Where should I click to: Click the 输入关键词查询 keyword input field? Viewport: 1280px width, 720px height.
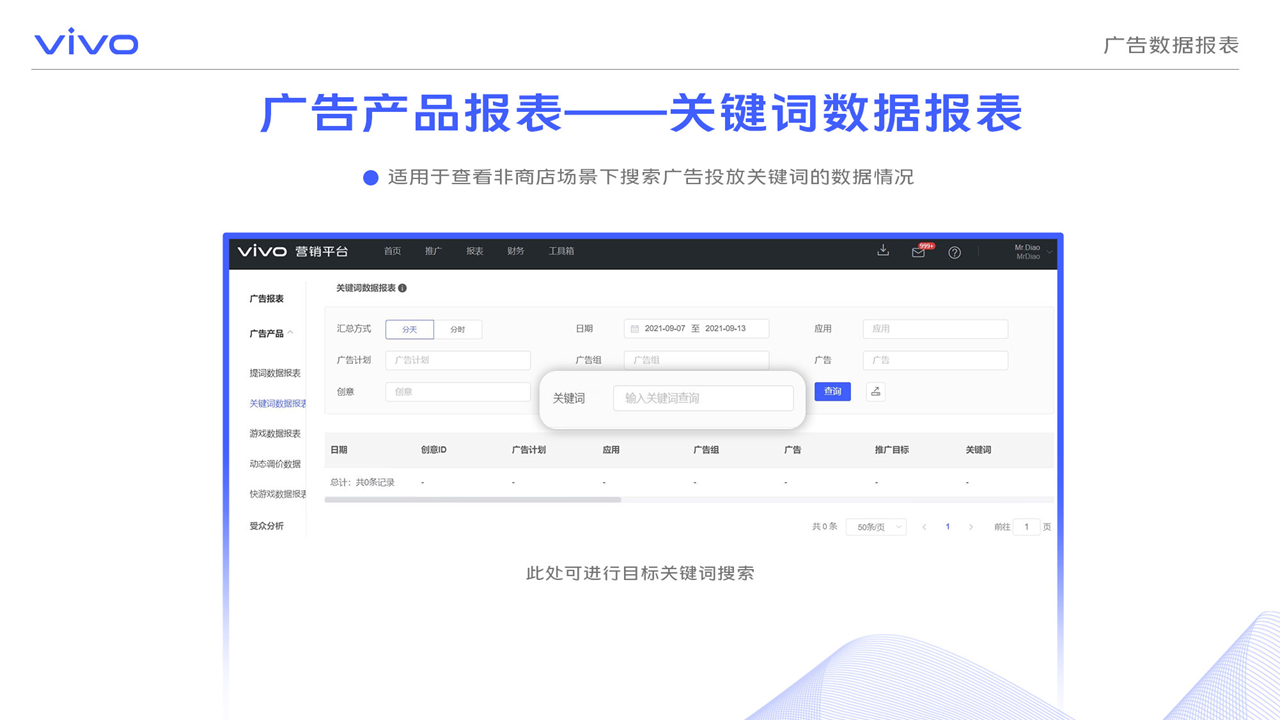703,398
